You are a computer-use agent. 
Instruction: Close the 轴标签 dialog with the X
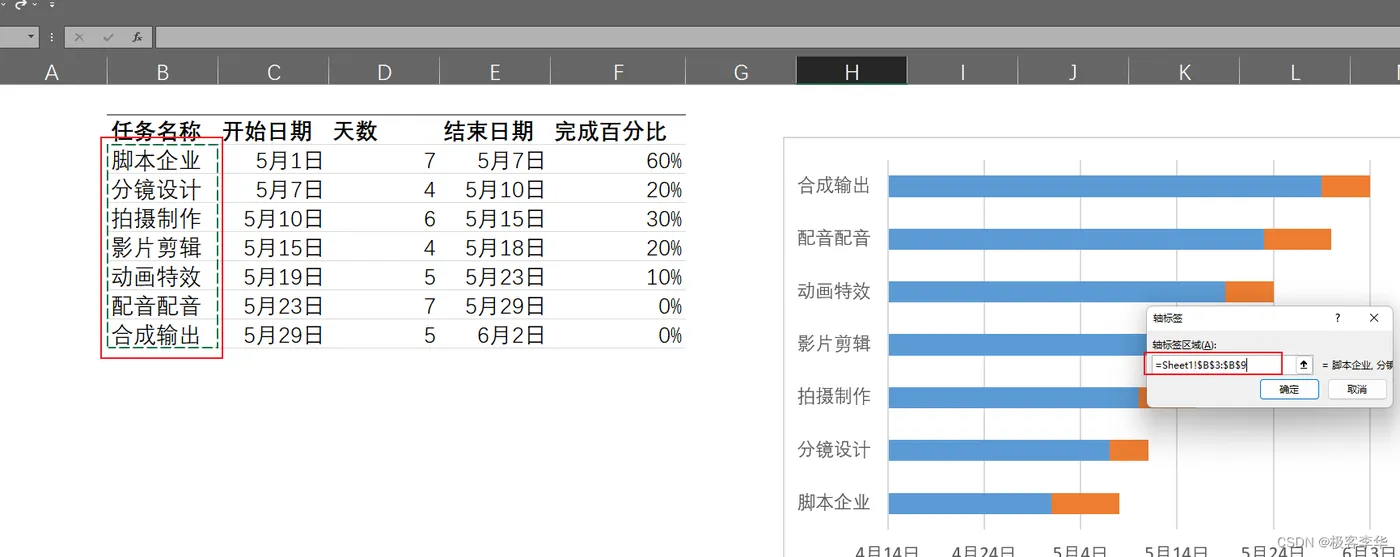[x=1374, y=318]
